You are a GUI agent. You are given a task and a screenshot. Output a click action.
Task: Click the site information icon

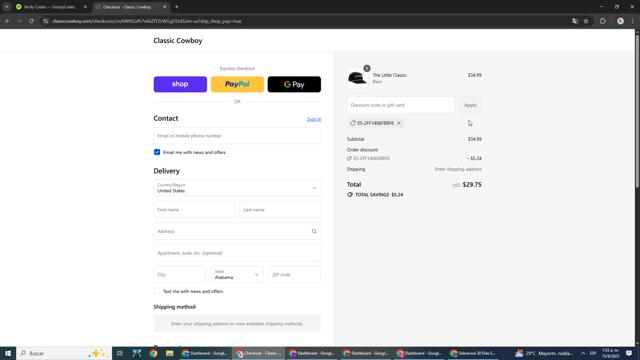tap(45, 21)
